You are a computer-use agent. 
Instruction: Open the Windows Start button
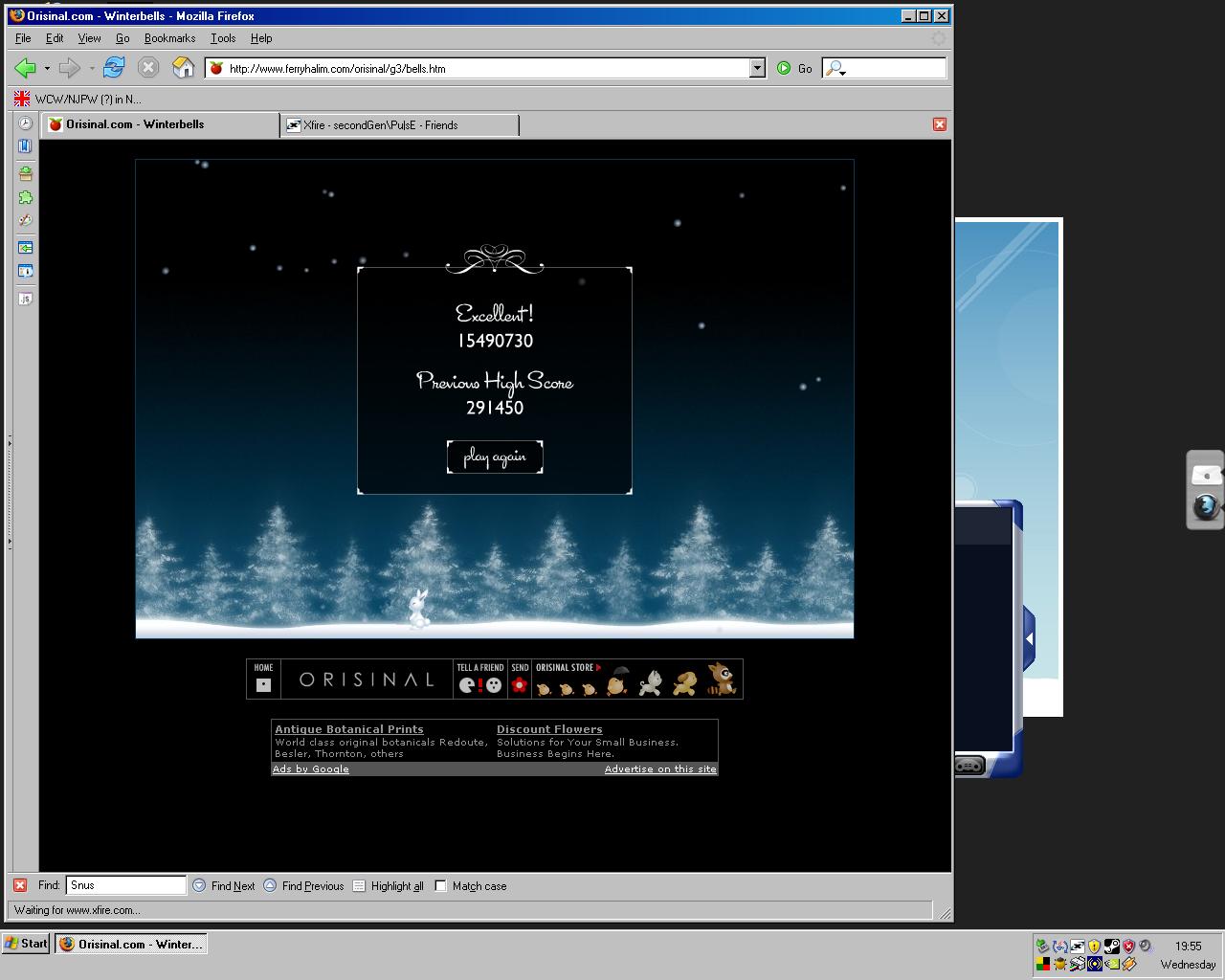[x=26, y=944]
